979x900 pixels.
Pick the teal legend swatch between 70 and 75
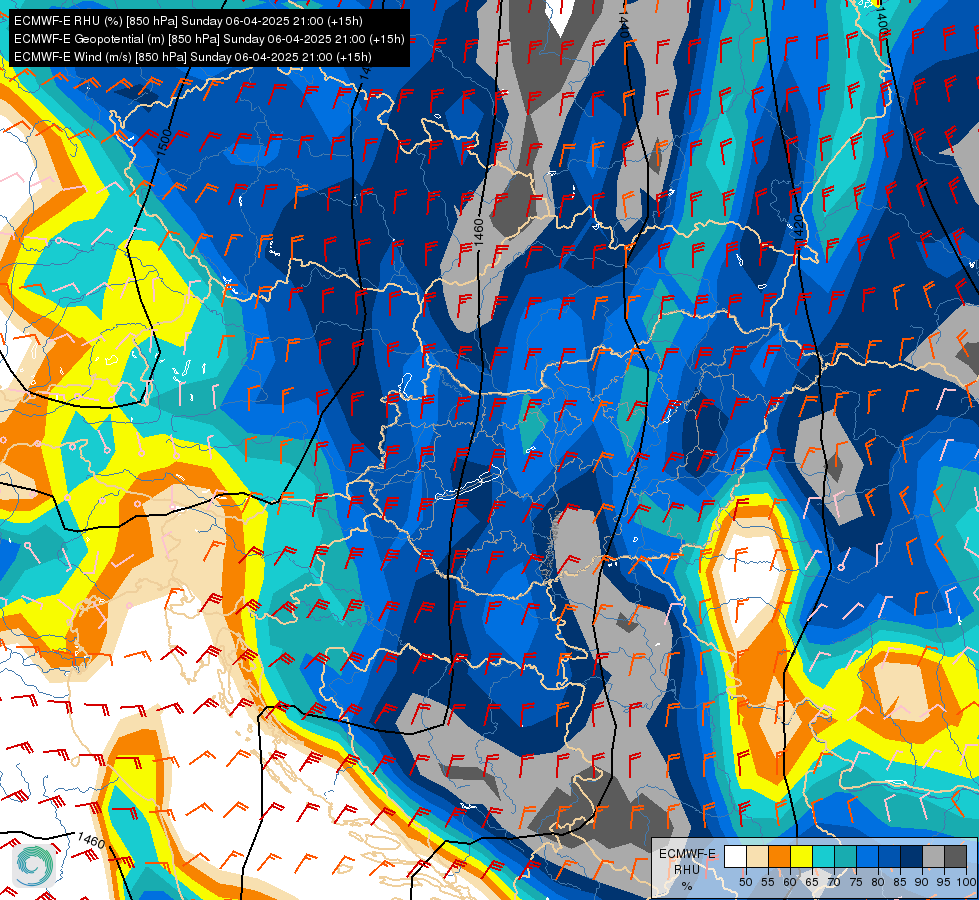(845, 856)
